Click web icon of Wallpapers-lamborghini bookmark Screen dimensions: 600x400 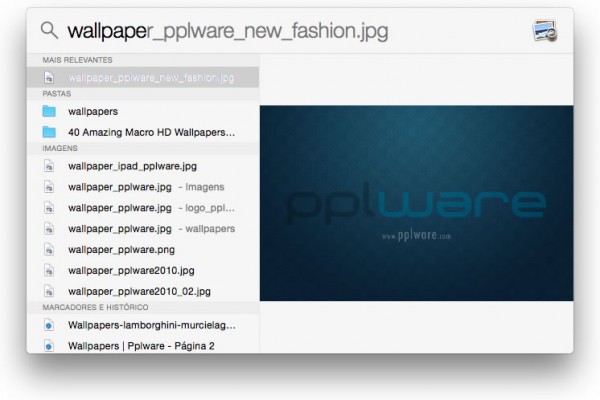[x=49, y=325]
